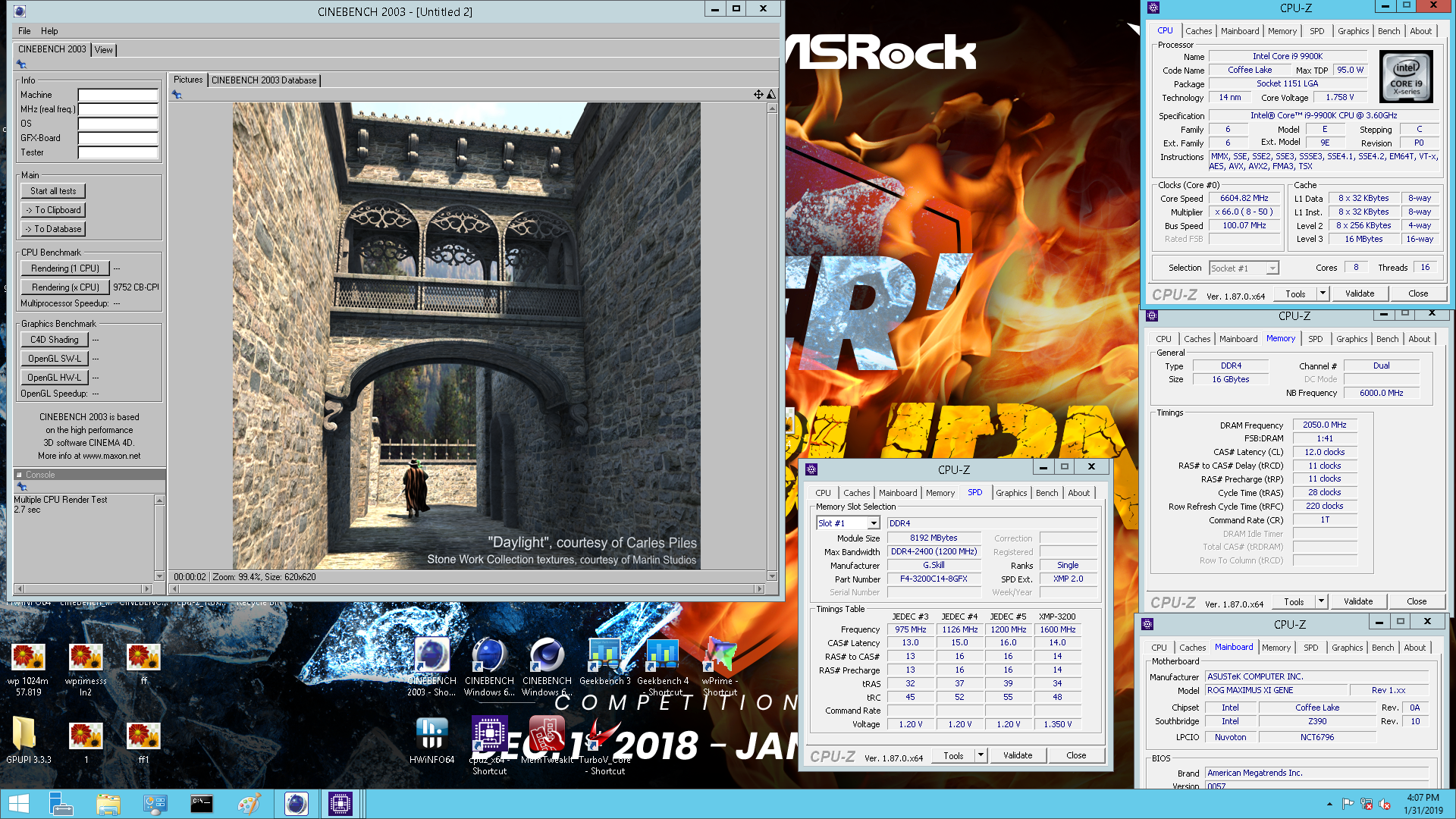Switch to the View tab in CINEBENCH
The width and height of the screenshot is (1456, 819).
(104, 50)
